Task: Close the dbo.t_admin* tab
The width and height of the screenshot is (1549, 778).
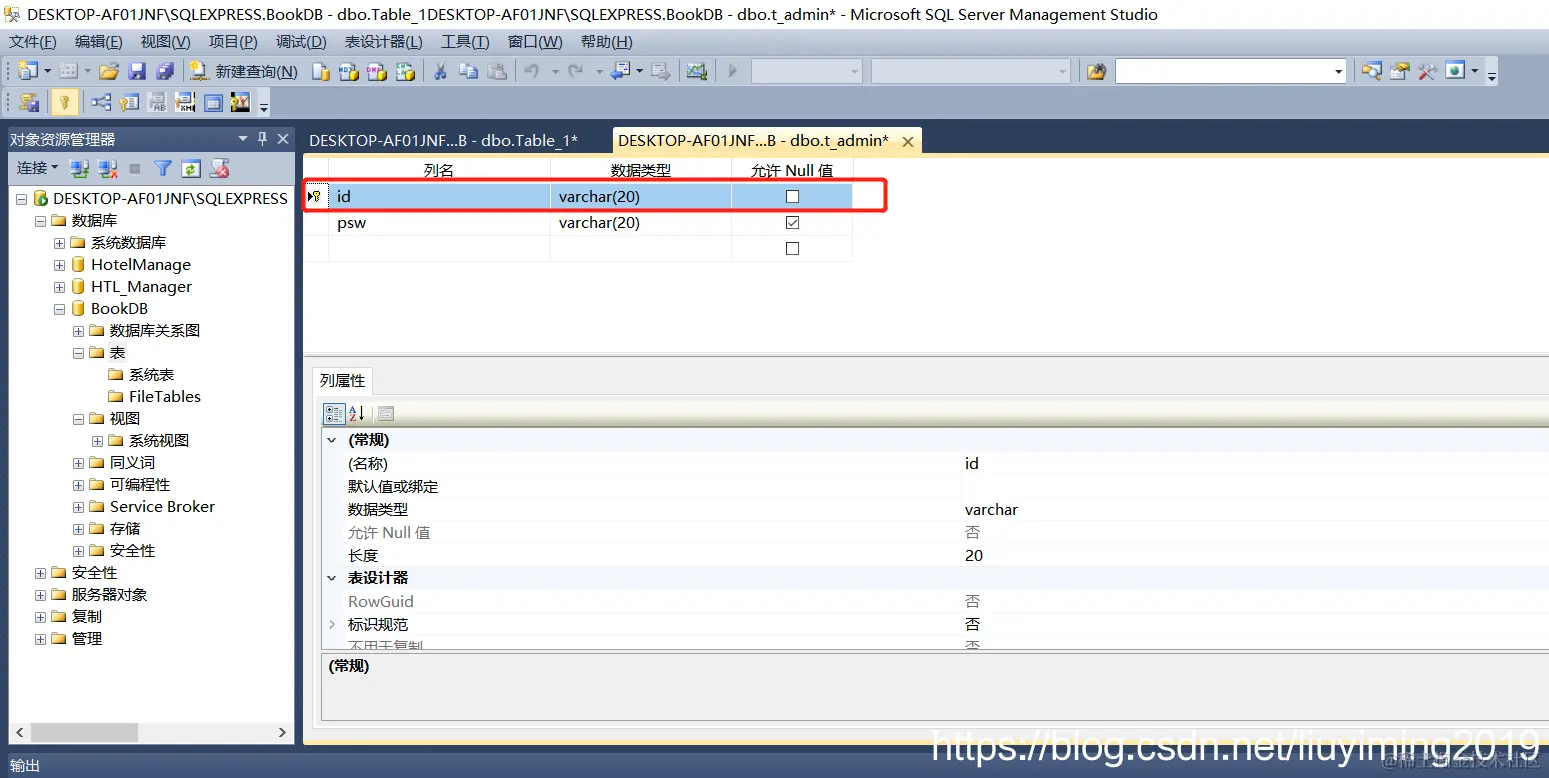Action: (x=908, y=142)
